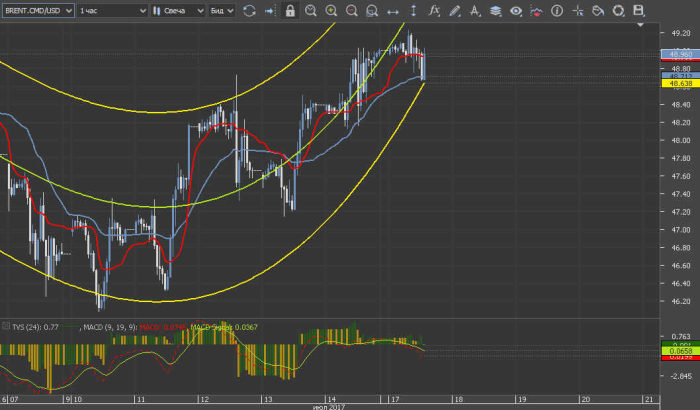Click the 48.00 price axis tick

click(681, 140)
